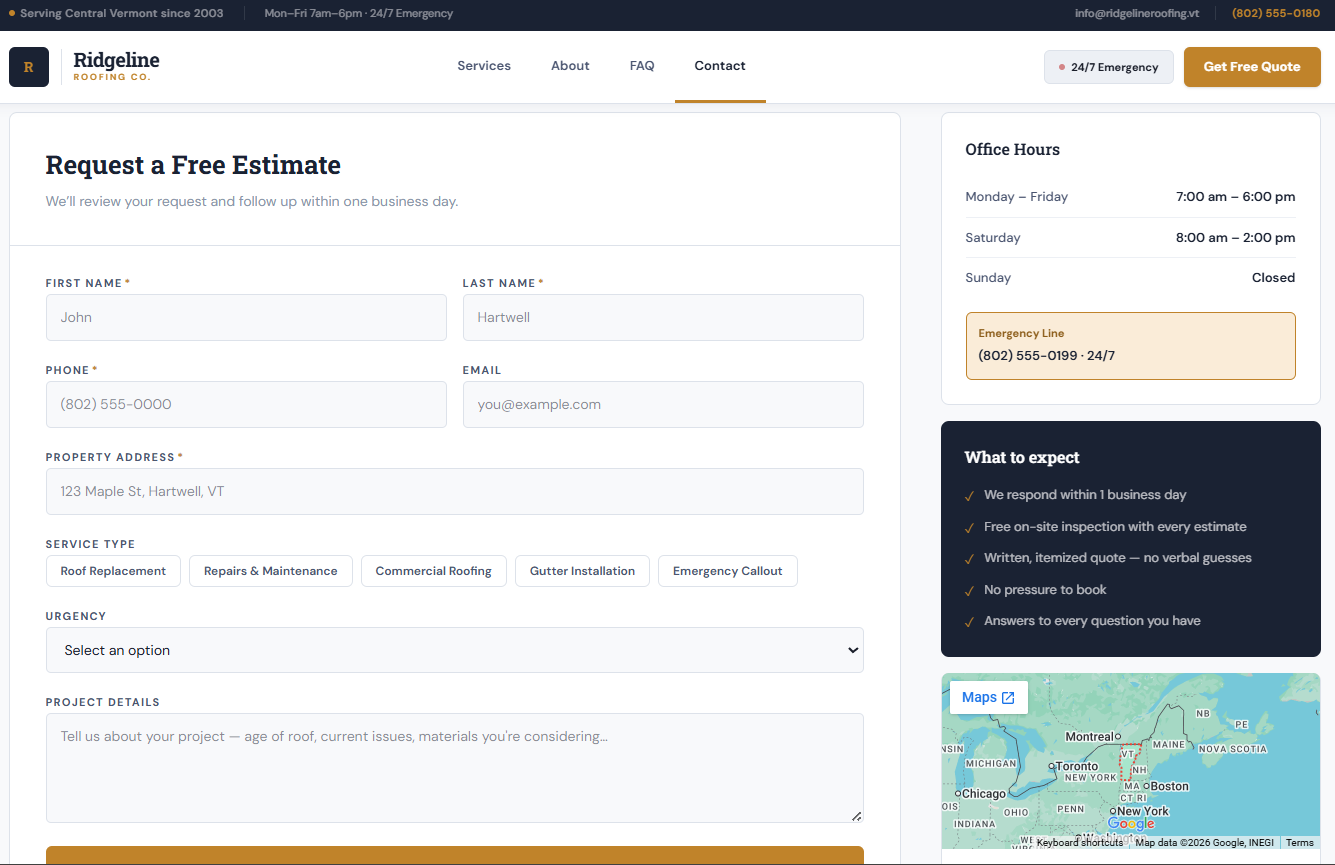Image resolution: width=1335 pixels, height=865 pixels.
Task: Click the Google logo on the map
Action: [x=1131, y=824]
